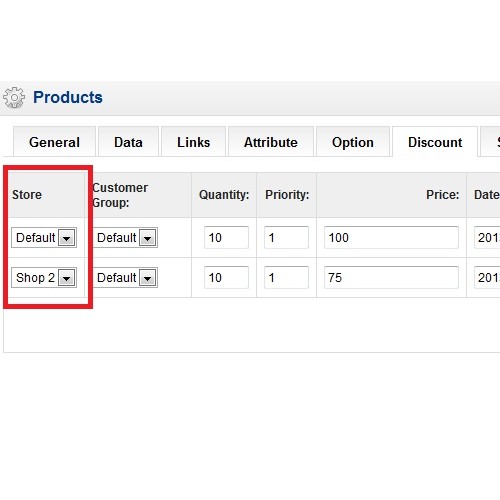Open the Data tab
500x500 pixels.
(x=128, y=142)
